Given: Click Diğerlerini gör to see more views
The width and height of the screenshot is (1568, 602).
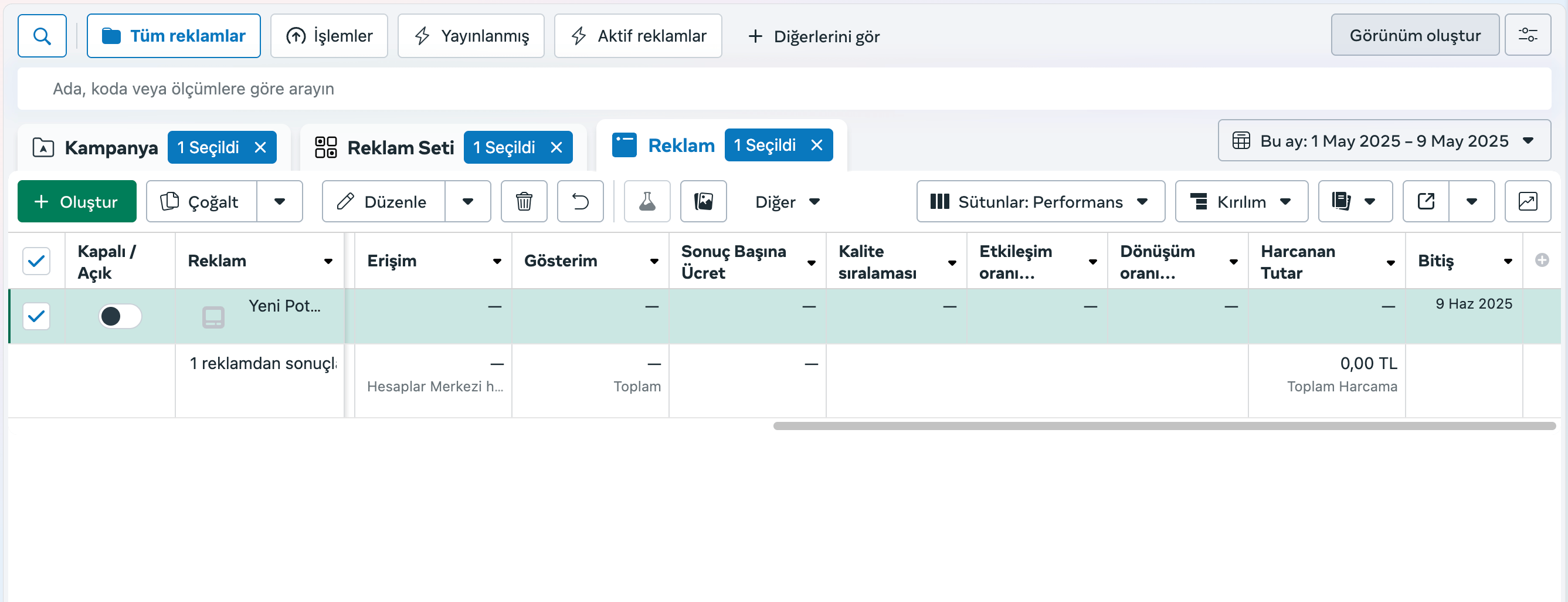Looking at the screenshot, I should point(813,36).
